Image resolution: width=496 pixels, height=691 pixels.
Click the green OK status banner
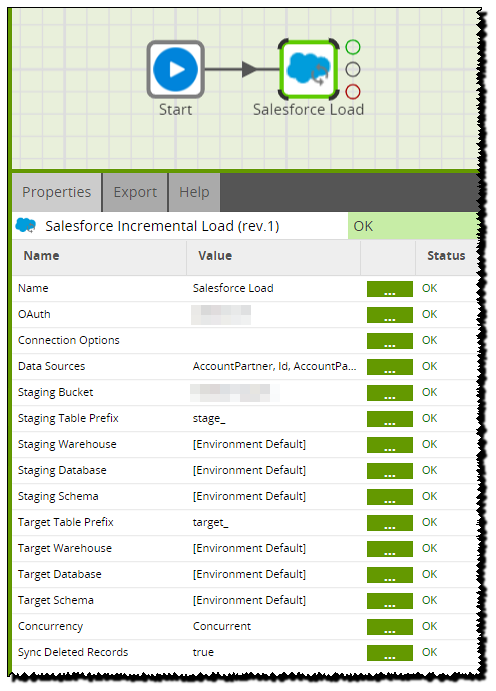pyautogui.click(x=413, y=226)
